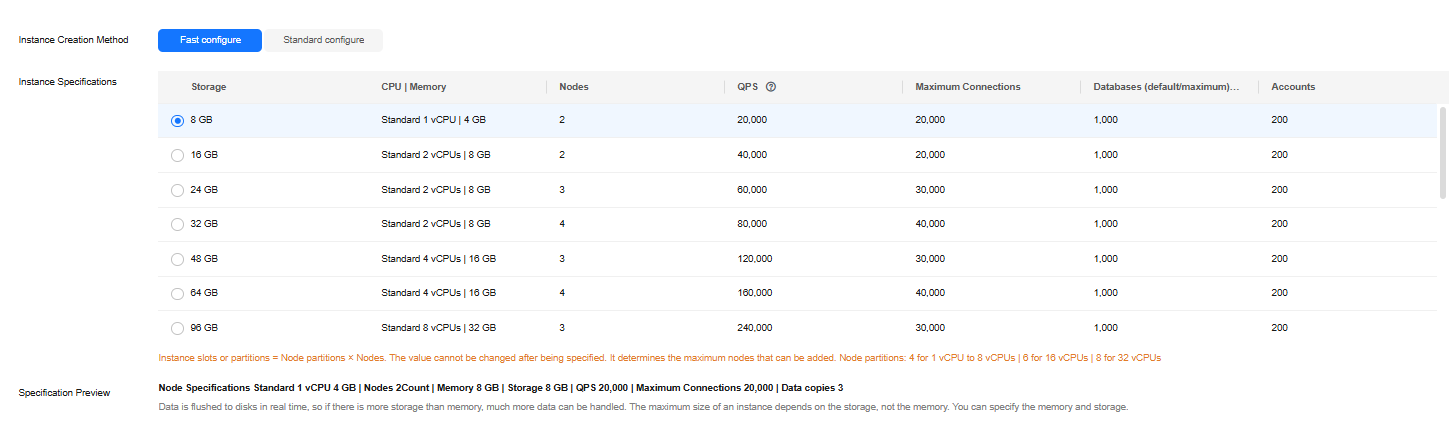The height and width of the screenshot is (431, 1451).
Task: Pick the 32 GB storage radio button
Action: [178, 224]
